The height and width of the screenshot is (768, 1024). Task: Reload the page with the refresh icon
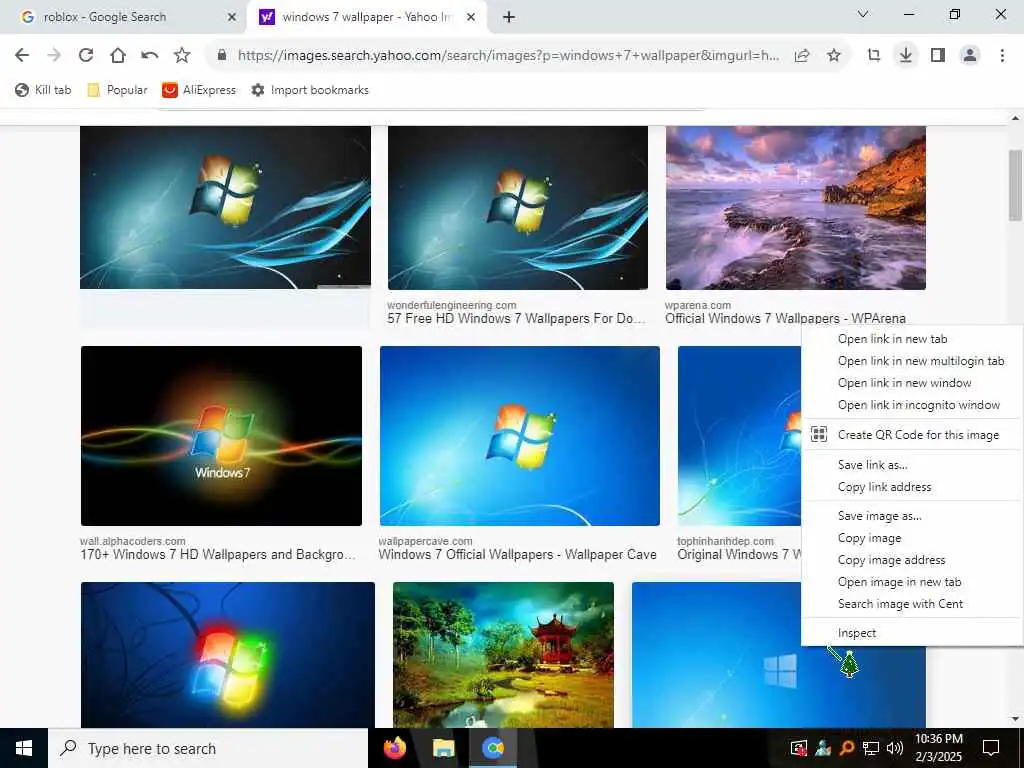click(86, 56)
